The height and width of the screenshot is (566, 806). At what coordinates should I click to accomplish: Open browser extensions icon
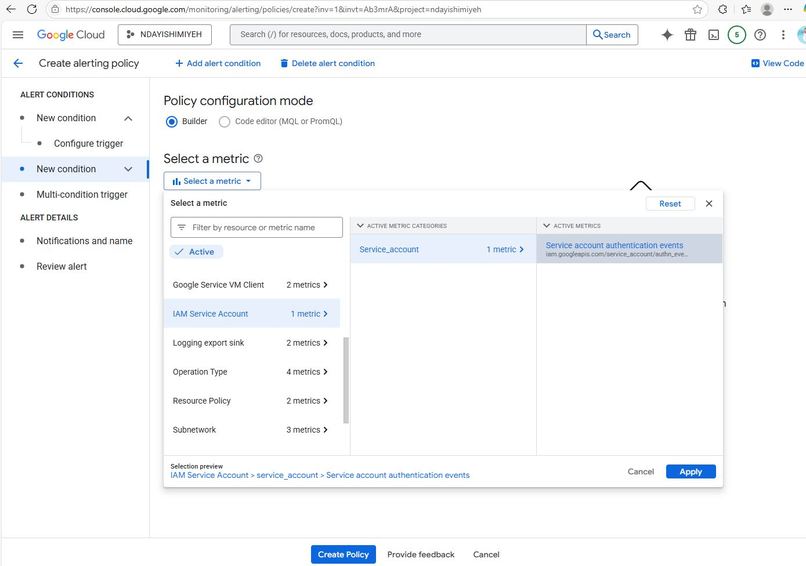pos(723,9)
